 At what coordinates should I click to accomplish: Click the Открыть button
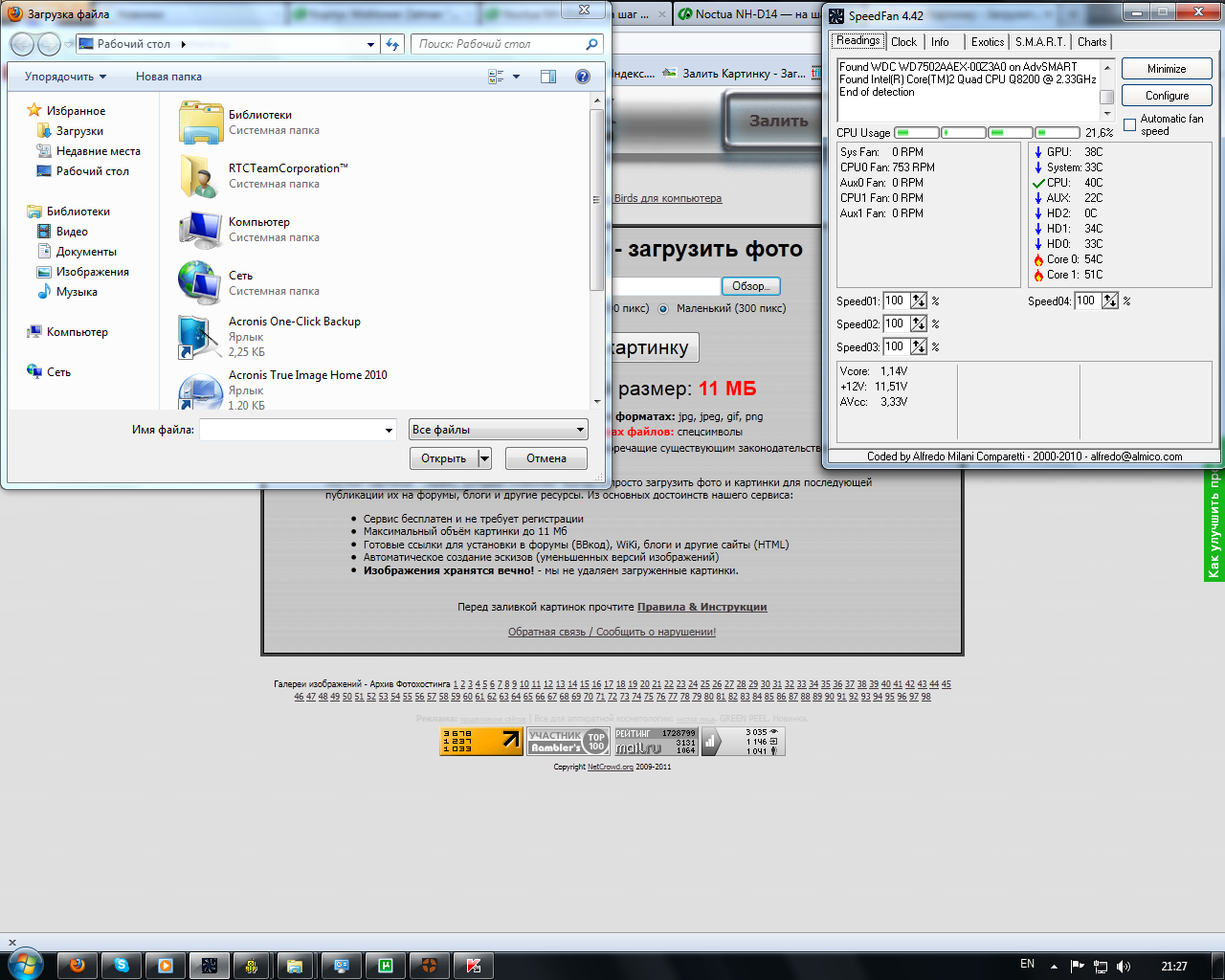(x=444, y=458)
